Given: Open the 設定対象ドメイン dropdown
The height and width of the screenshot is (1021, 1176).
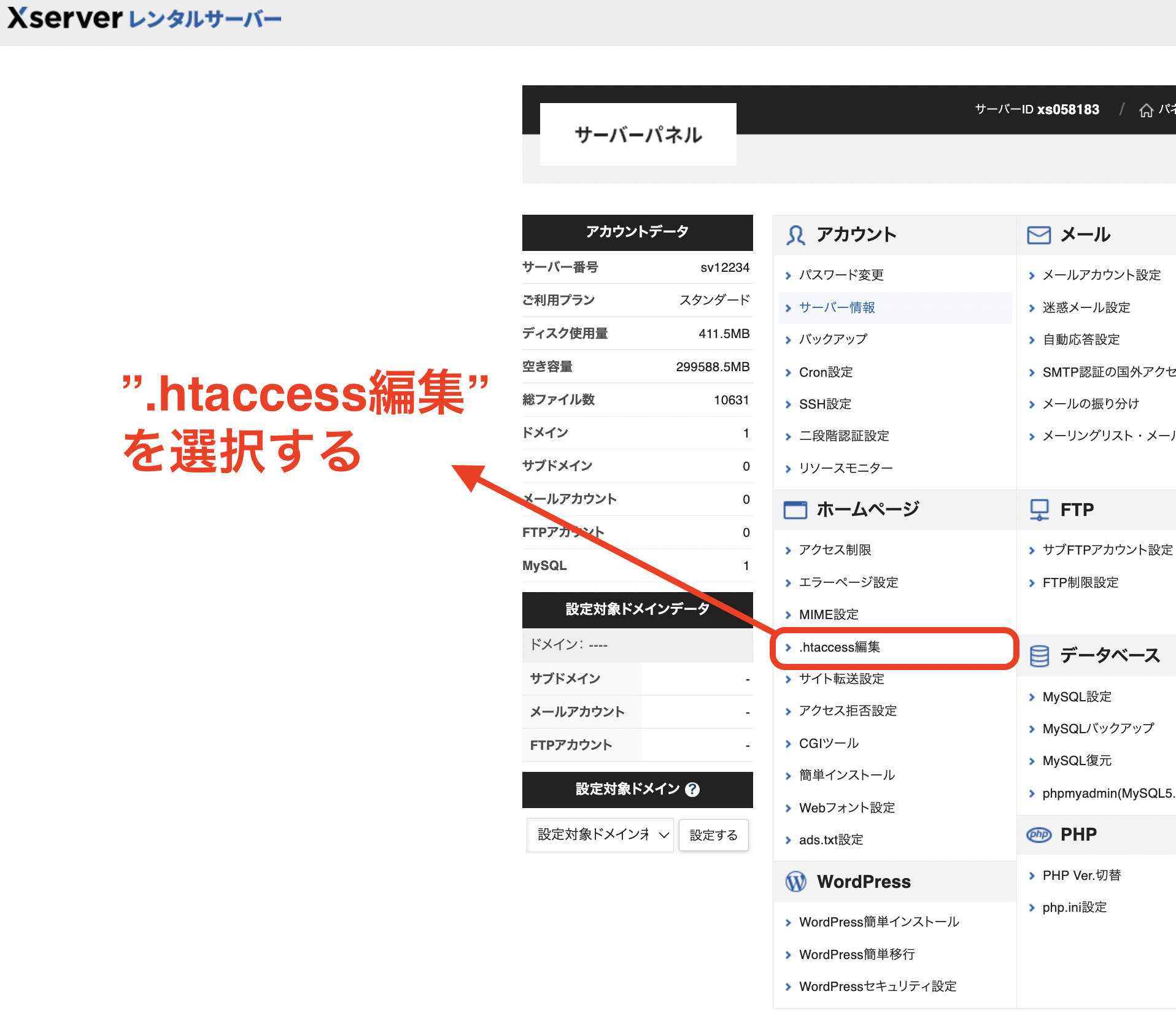Looking at the screenshot, I should 600,834.
